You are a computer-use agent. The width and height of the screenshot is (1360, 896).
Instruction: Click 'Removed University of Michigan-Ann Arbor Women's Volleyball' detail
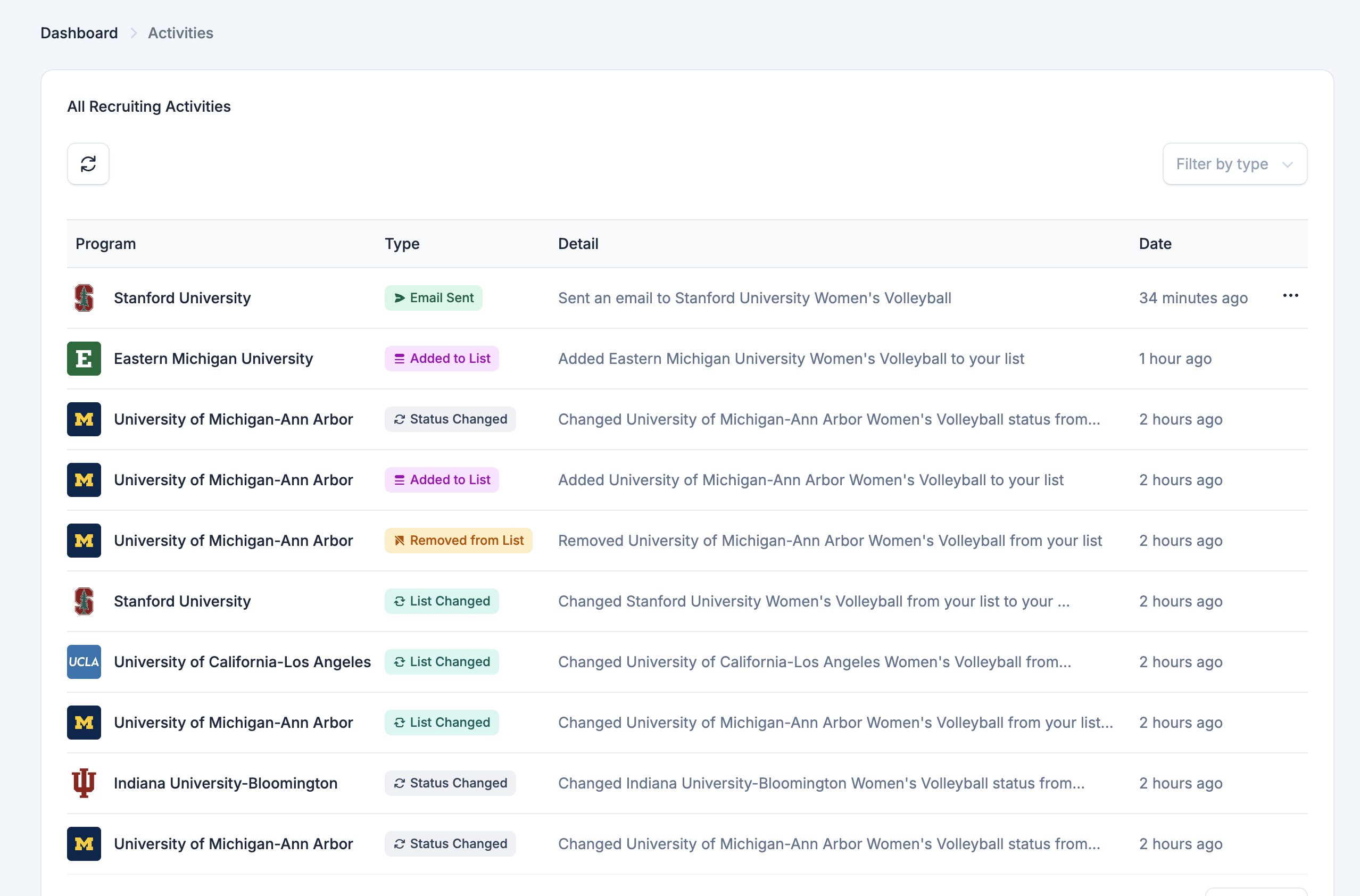pos(830,540)
